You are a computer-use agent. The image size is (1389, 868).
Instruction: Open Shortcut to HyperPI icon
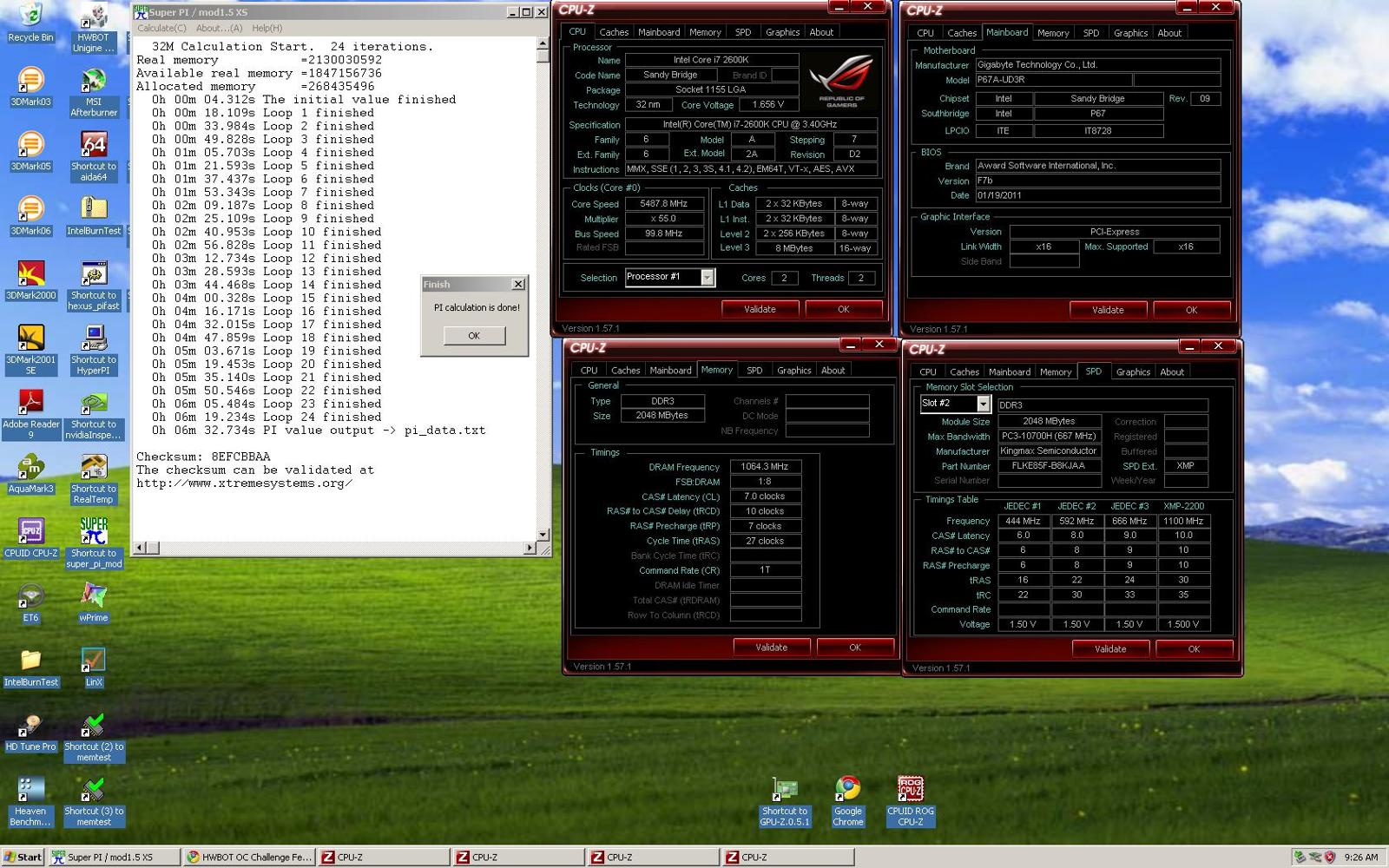click(94, 350)
